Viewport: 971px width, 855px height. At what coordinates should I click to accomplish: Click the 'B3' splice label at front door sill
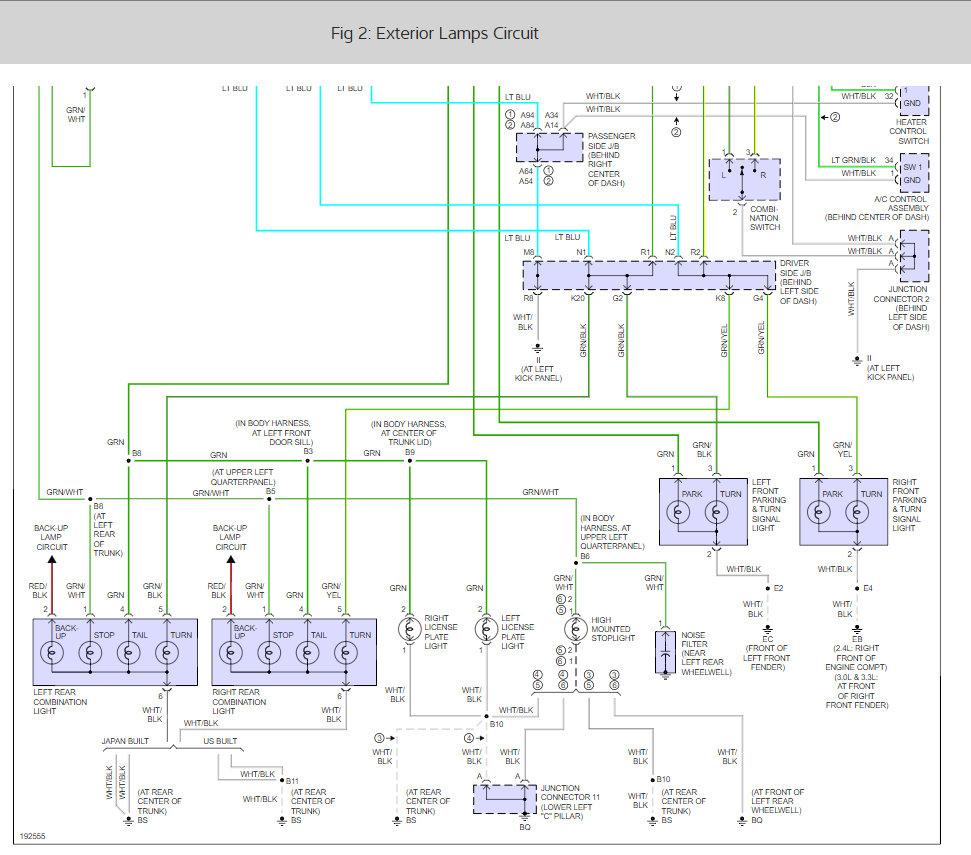[308, 451]
